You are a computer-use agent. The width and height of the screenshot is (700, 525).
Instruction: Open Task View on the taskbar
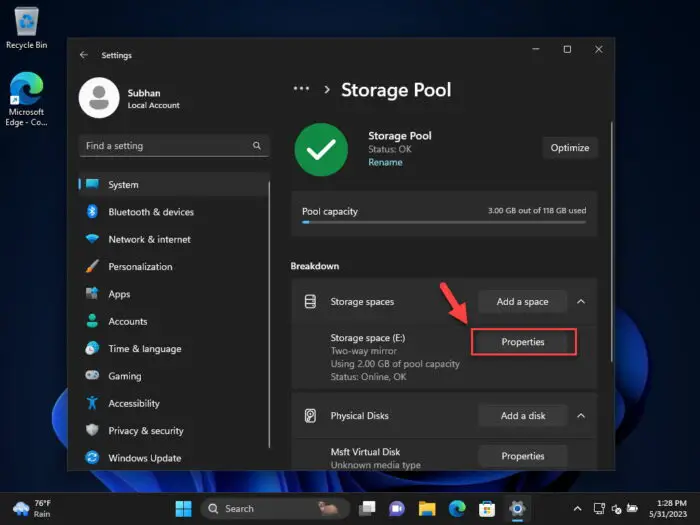(x=367, y=508)
